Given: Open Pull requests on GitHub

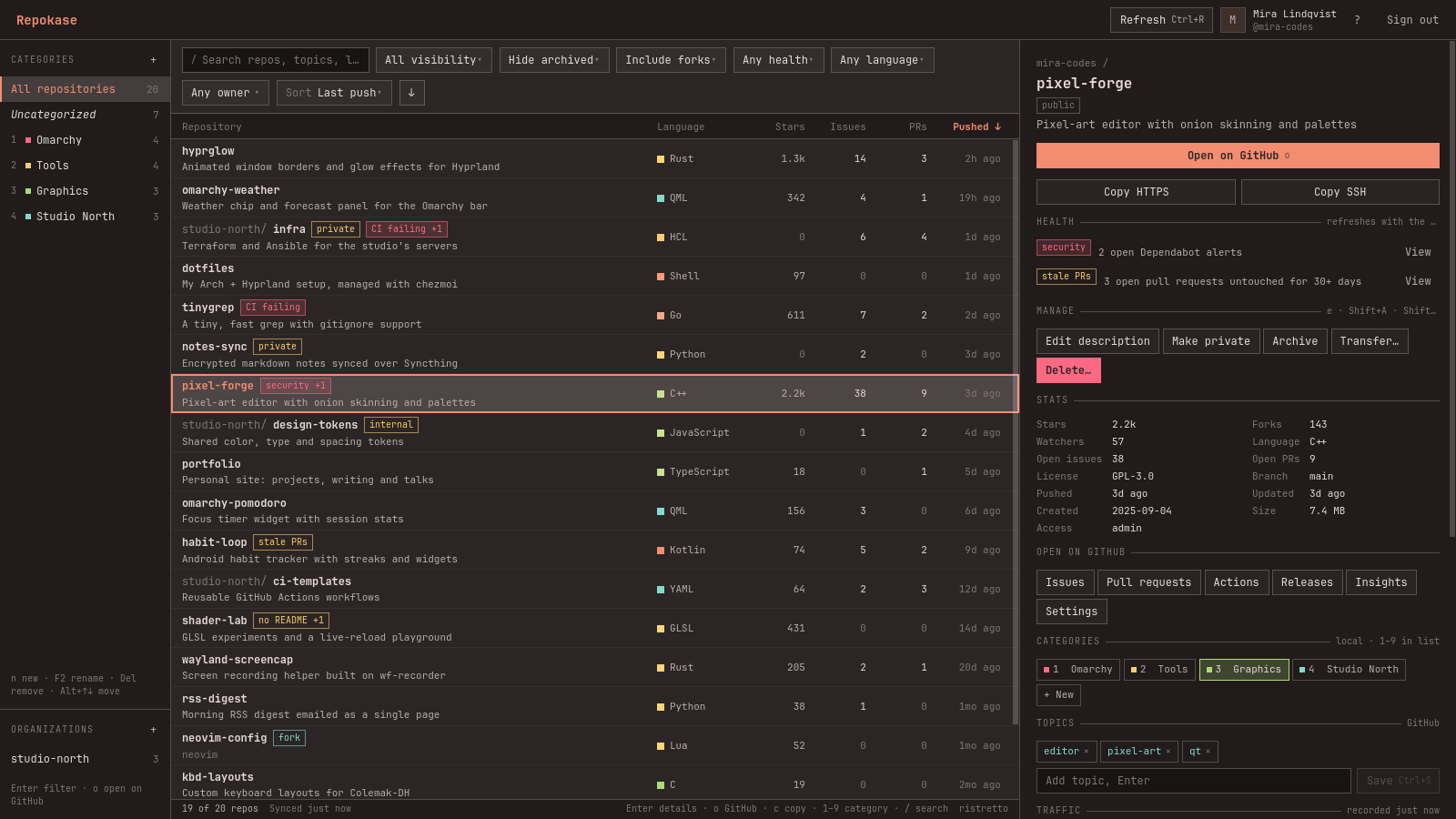Looking at the screenshot, I should coord(1148,582).
